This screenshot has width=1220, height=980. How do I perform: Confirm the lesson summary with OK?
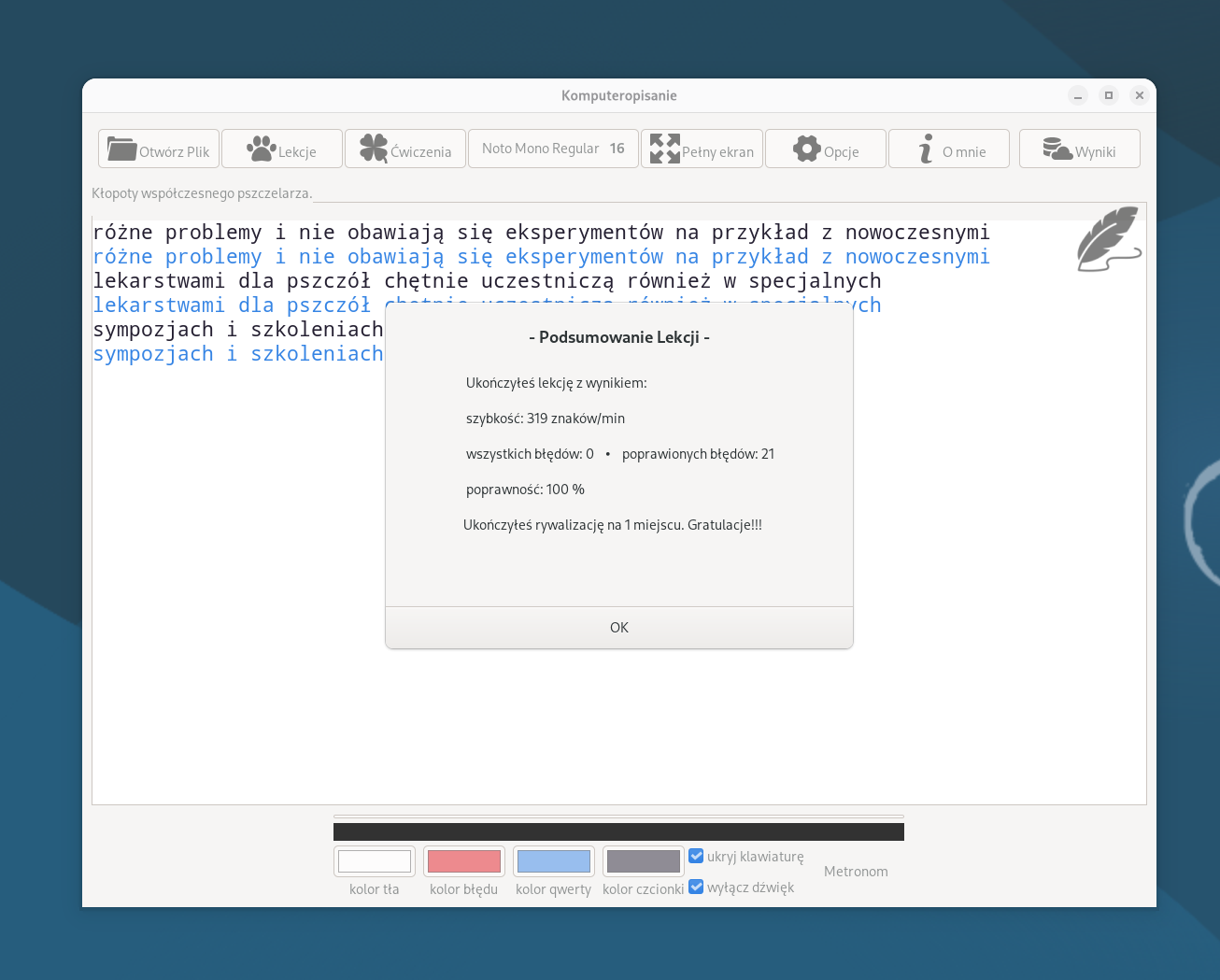pyautogui.click(x=619, y=628)
